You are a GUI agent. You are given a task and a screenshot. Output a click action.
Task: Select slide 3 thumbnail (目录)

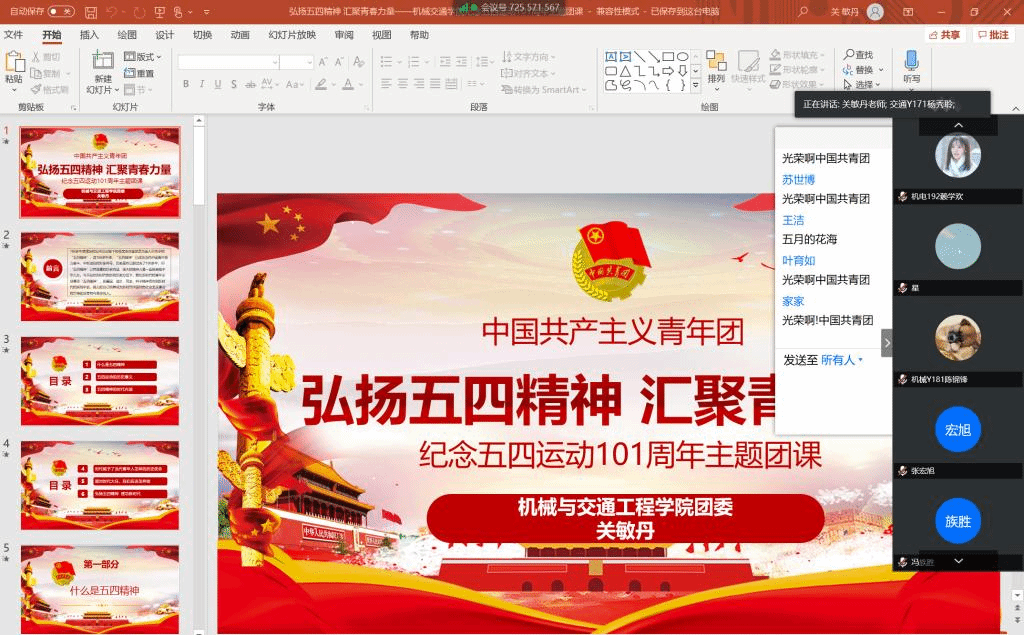100,381
